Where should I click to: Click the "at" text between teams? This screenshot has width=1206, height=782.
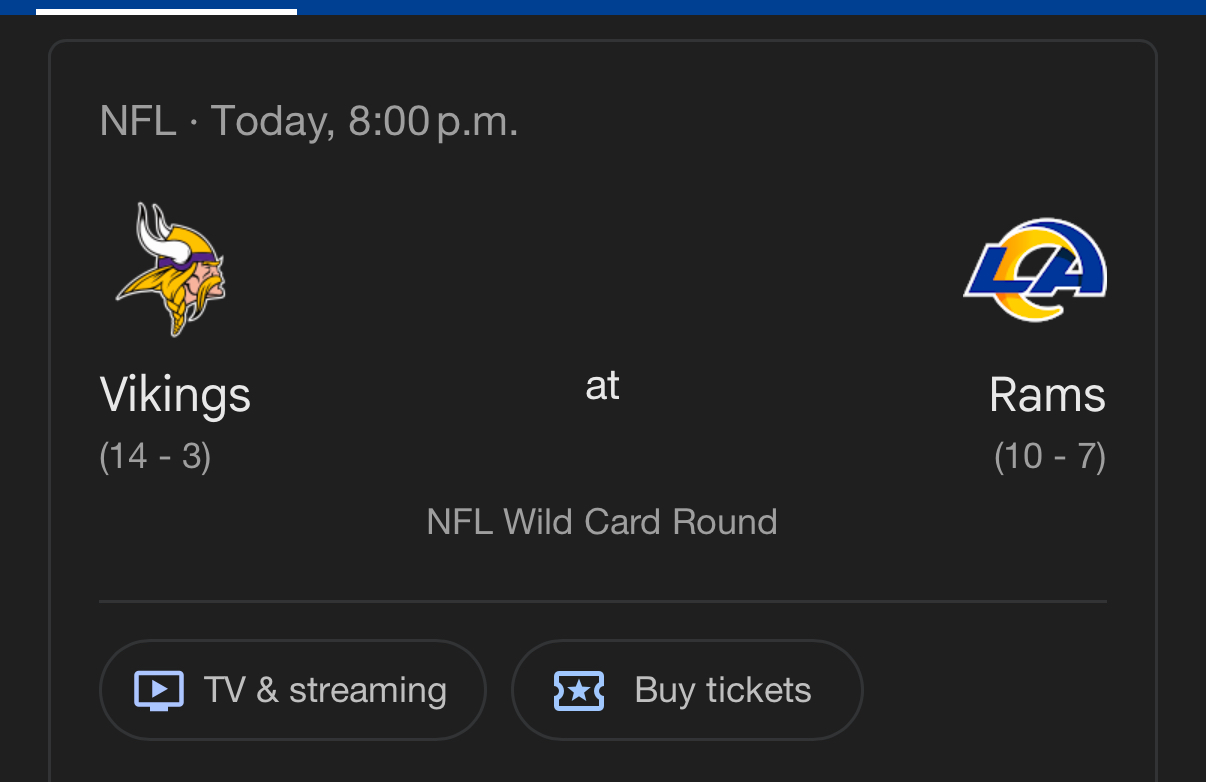(602, 386)
